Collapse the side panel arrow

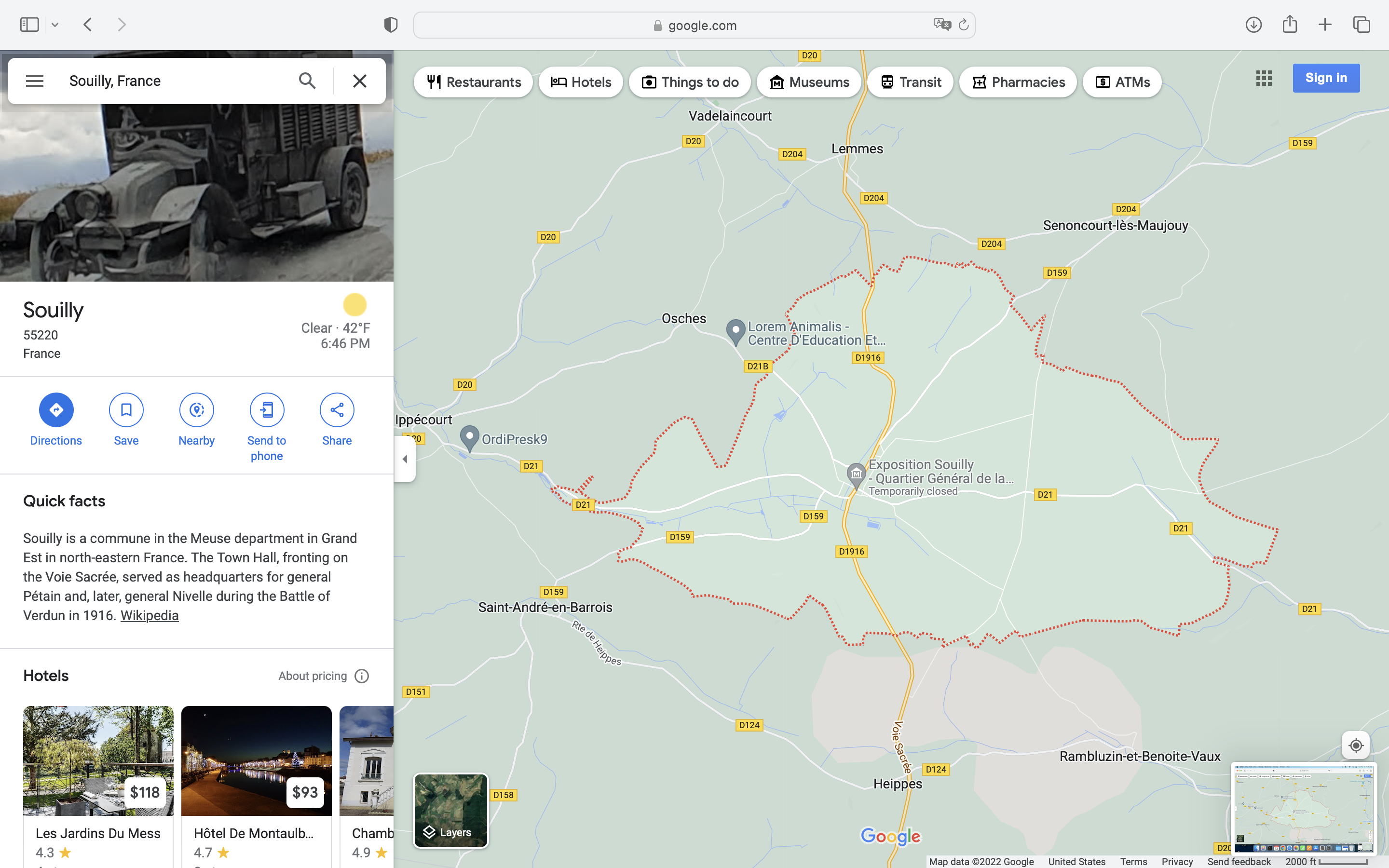(x=405, y=459)
